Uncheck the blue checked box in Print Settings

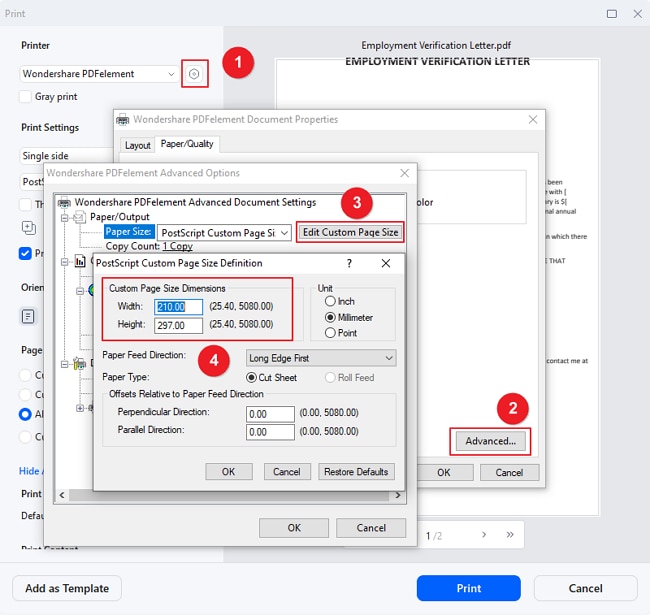click(25, 253)
